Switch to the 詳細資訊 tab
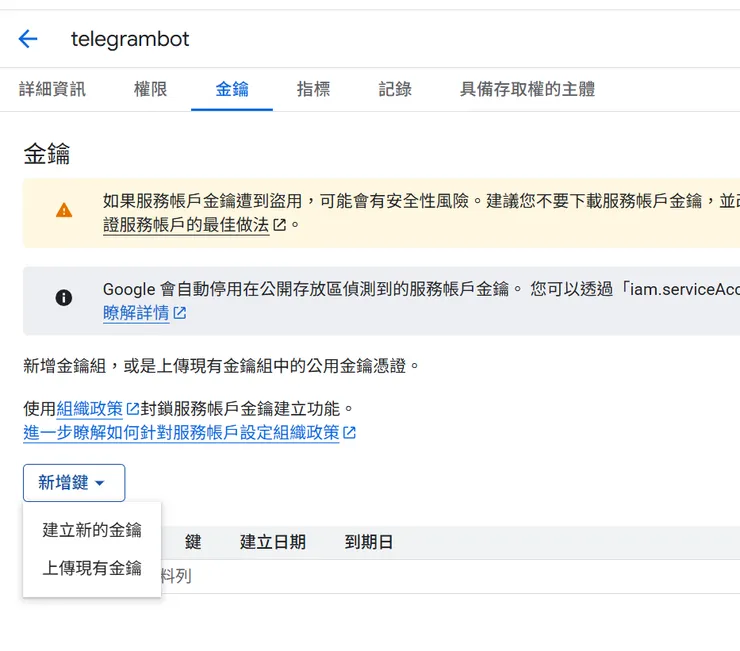This screenshot has width=740, height=651. tap(52, 89)
